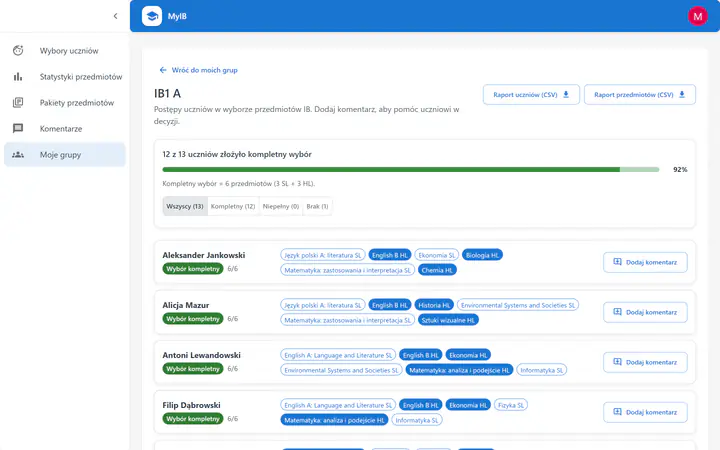This screenshot has height=450, width=720.
Task: Click the Komentarze speech bubble icon
Action: [18, 129]
